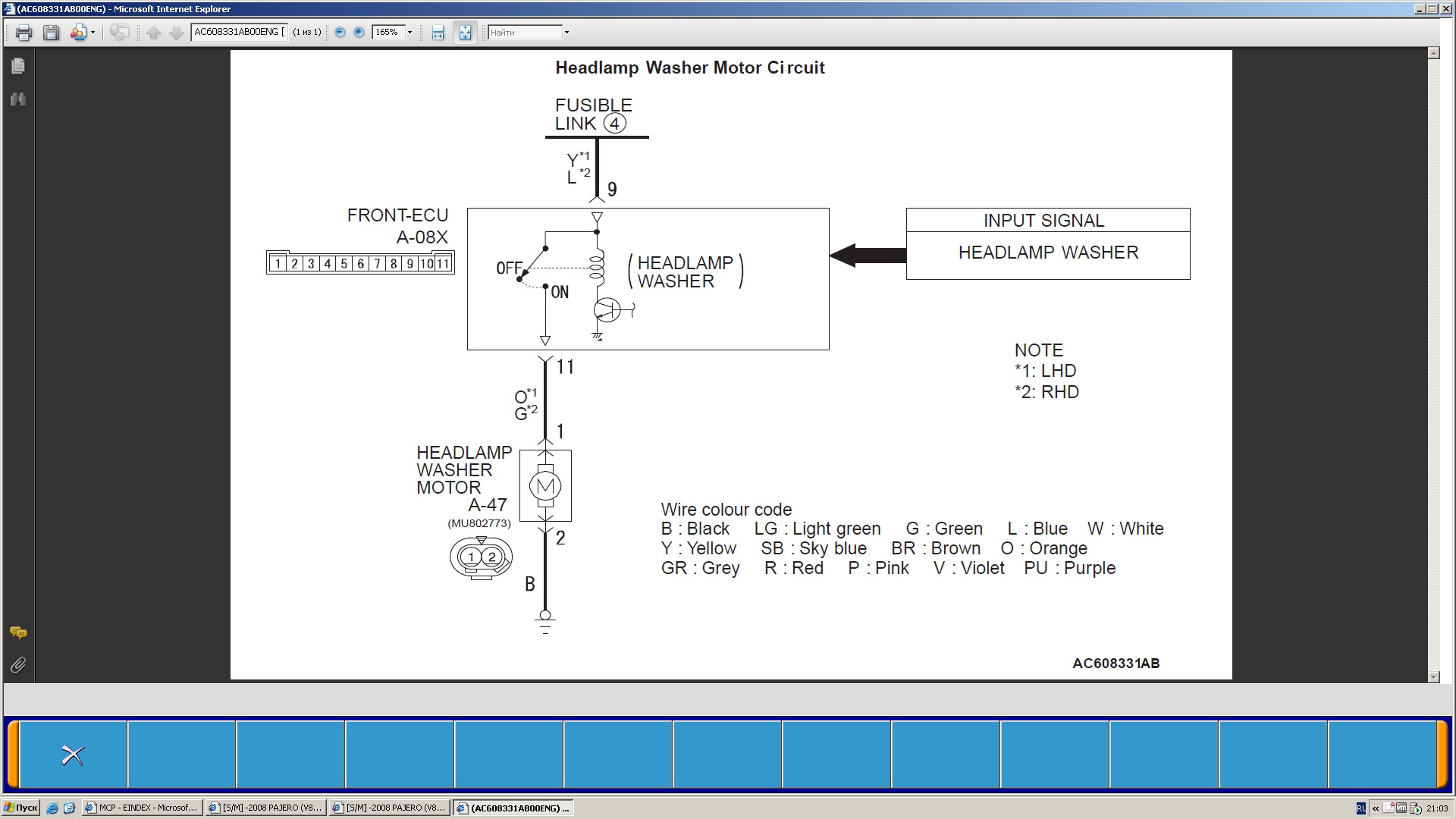Click the page name field AC608331AB00ENG
Viewport: 1456px width, 819px height.
tap(239, 32)
